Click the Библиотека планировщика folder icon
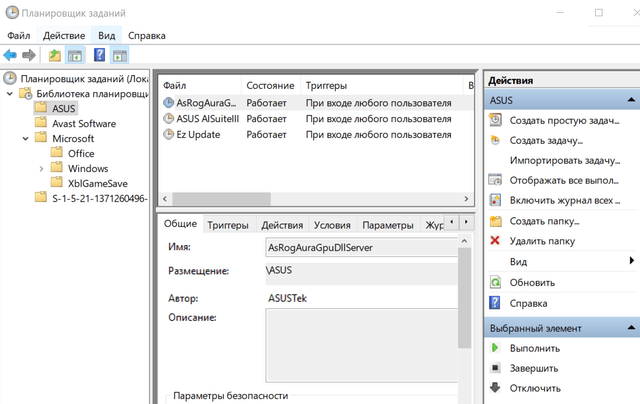 tap(26, 93)
